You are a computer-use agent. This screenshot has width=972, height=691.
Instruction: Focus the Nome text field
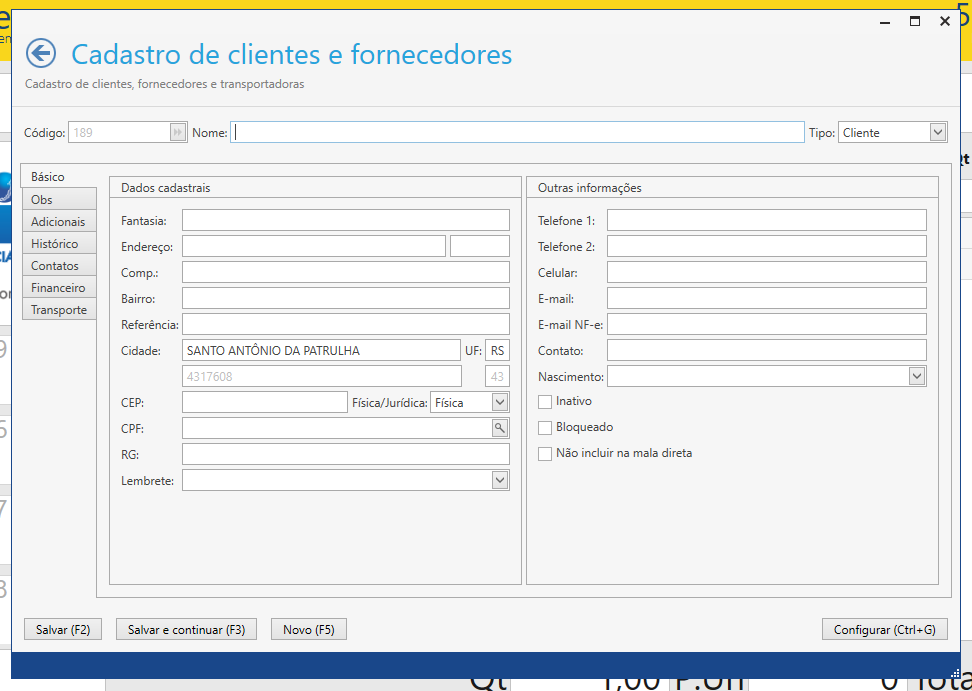pyautogui.click(x=517, y=132)
